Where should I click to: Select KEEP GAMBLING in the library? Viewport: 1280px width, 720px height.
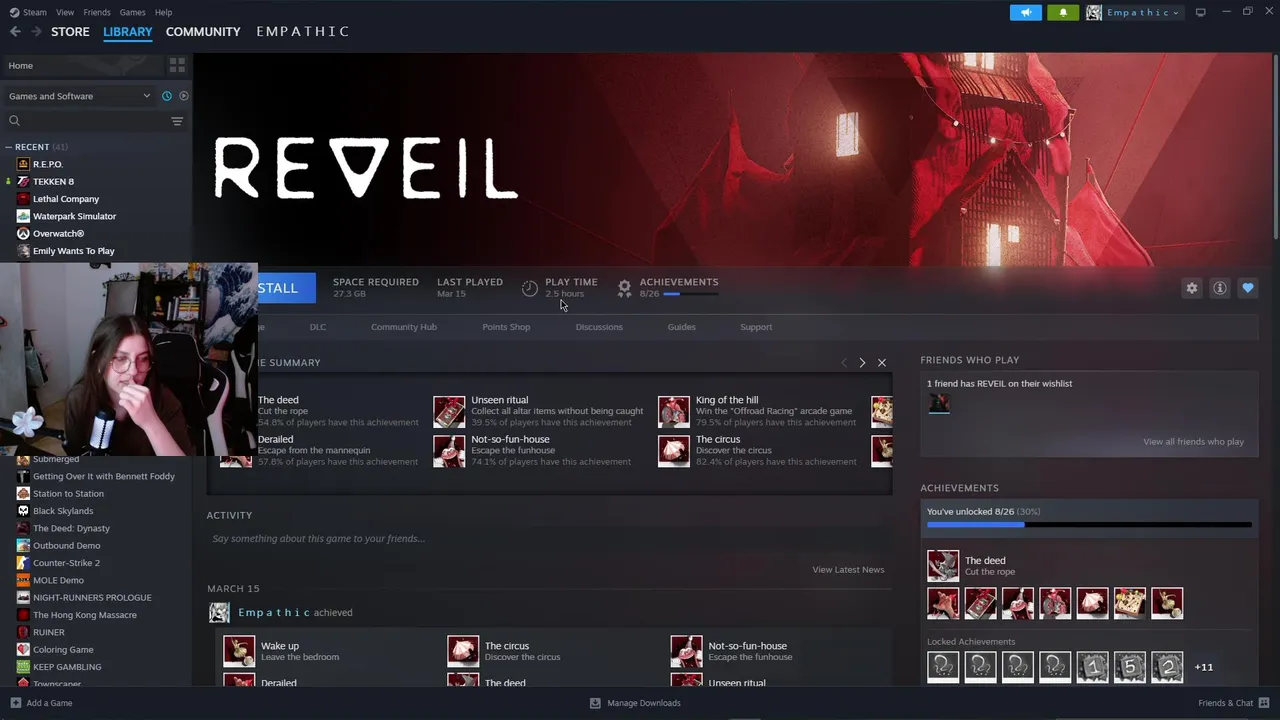(x=67, y=667)
